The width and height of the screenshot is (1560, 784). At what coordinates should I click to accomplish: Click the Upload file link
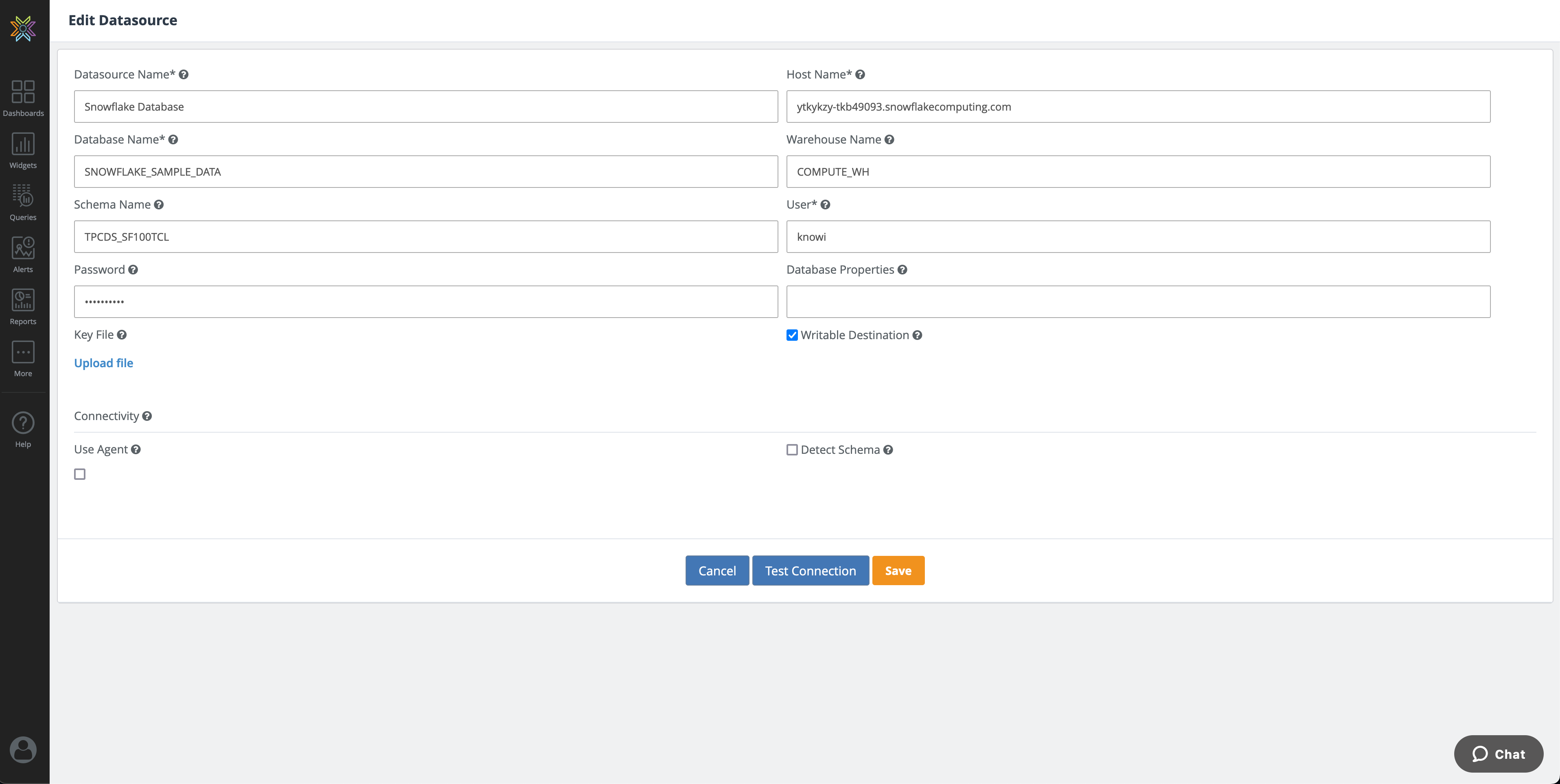tap(104, 363)
